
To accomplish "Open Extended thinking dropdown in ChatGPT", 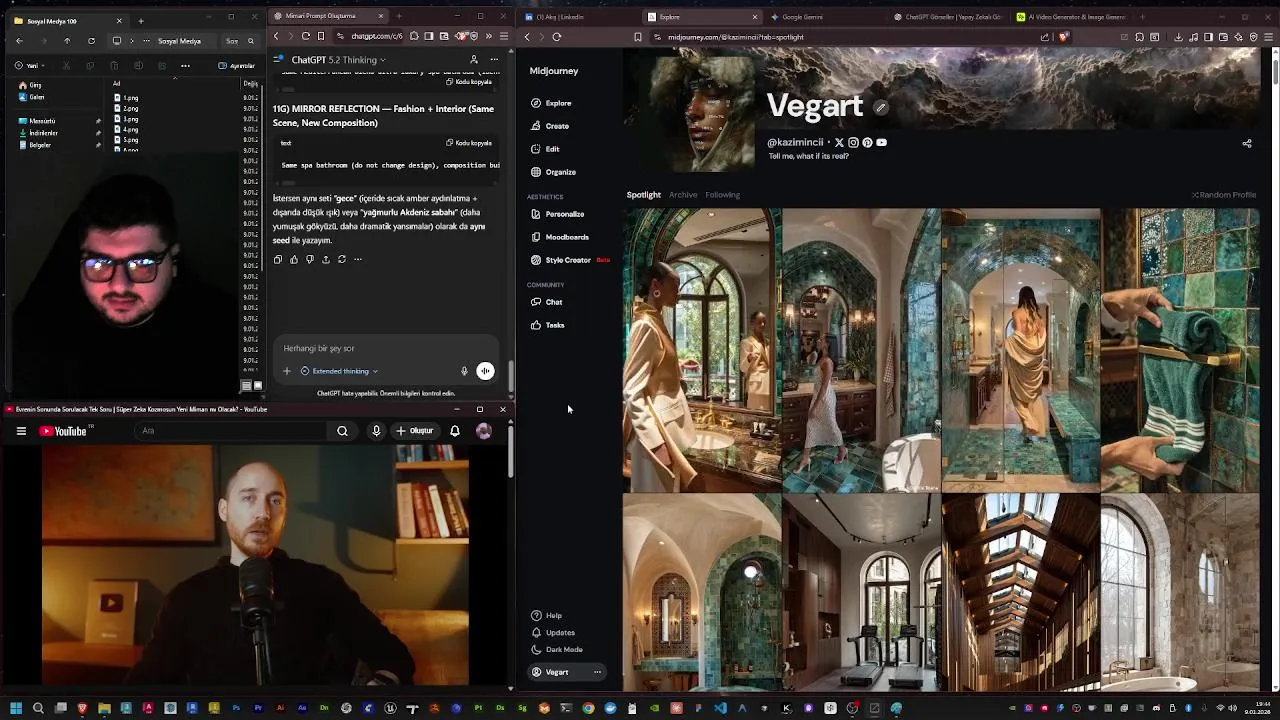I will (339, 371).
